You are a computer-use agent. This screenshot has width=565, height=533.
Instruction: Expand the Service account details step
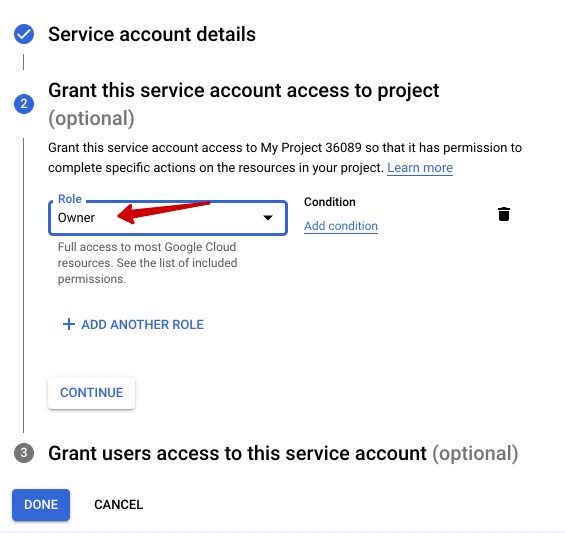pyautogui.click(x=152, y=34)
